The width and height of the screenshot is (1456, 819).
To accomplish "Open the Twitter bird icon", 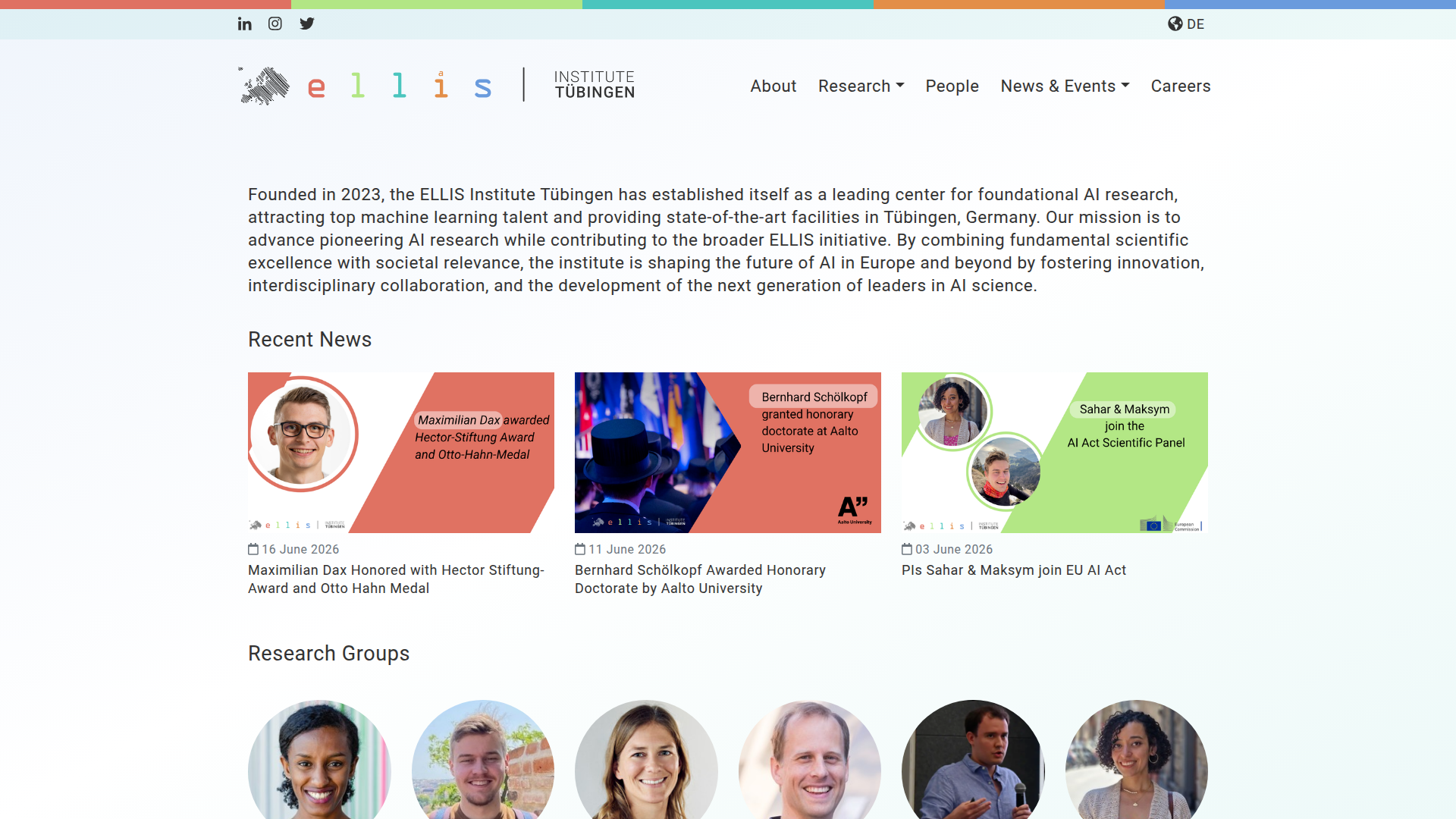I will pyautogui.click(x=306, y=24).
